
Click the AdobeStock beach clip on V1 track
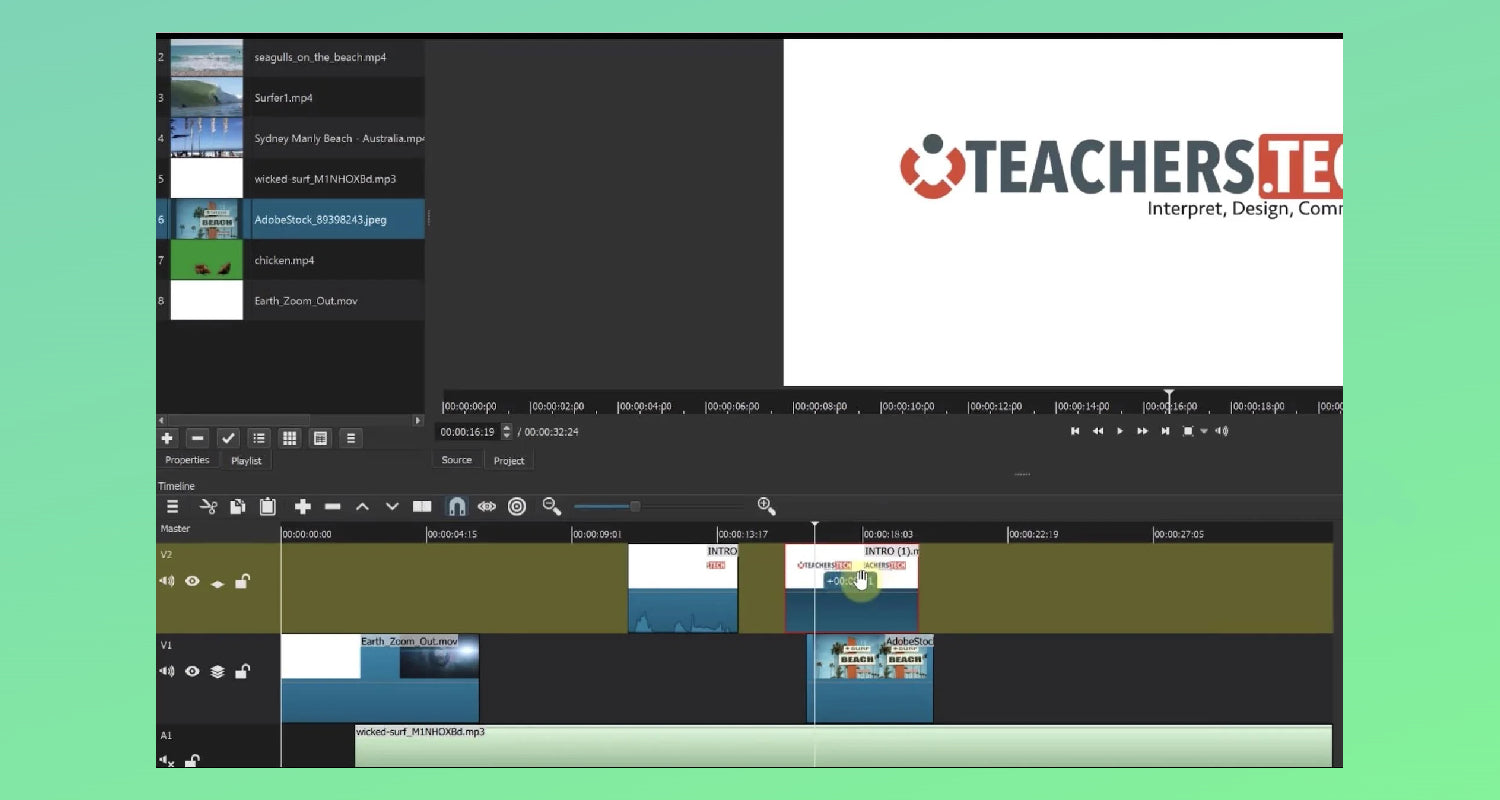(x=870, y=678)
